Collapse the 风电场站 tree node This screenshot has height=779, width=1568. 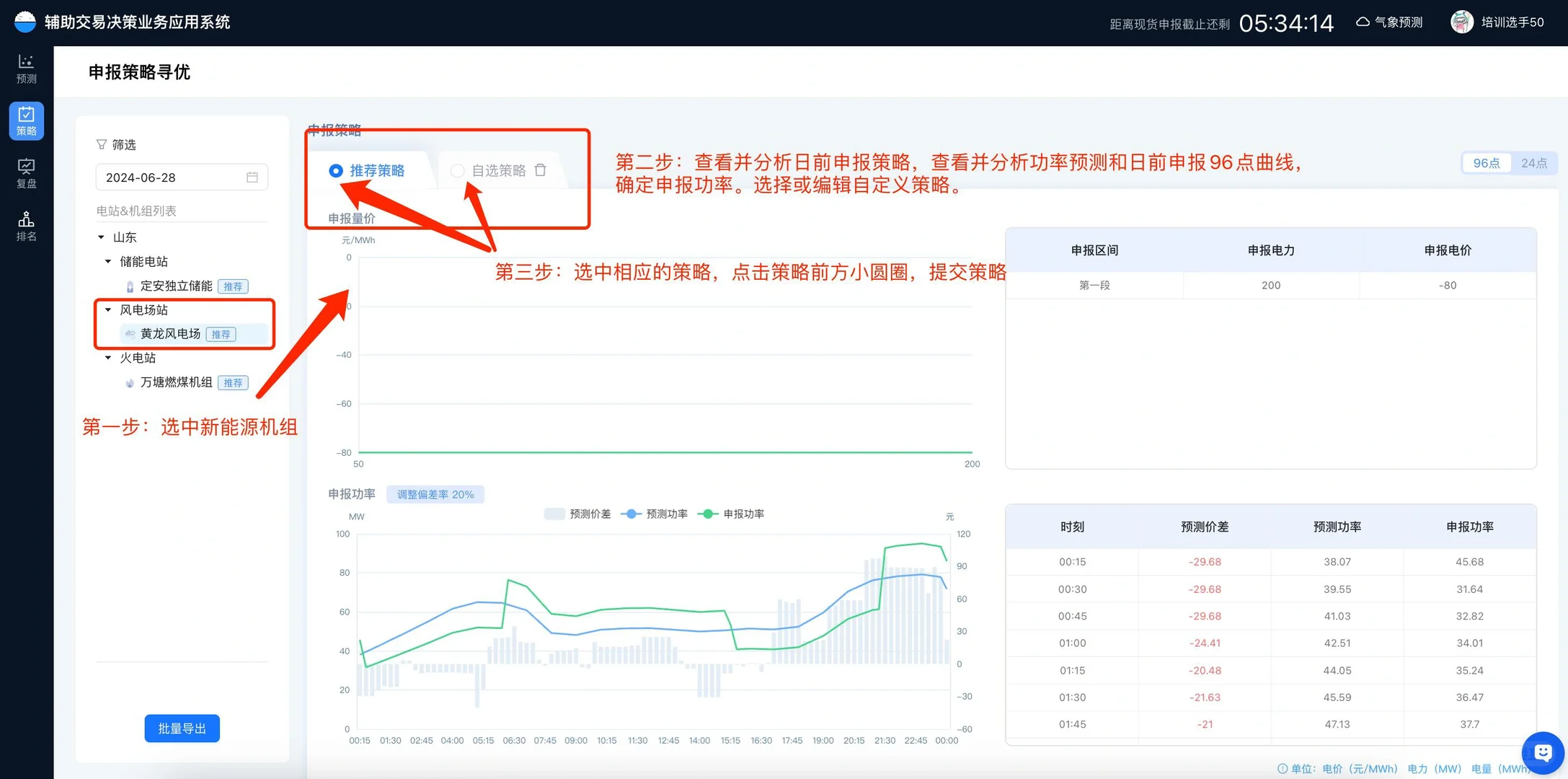[109, 309]
